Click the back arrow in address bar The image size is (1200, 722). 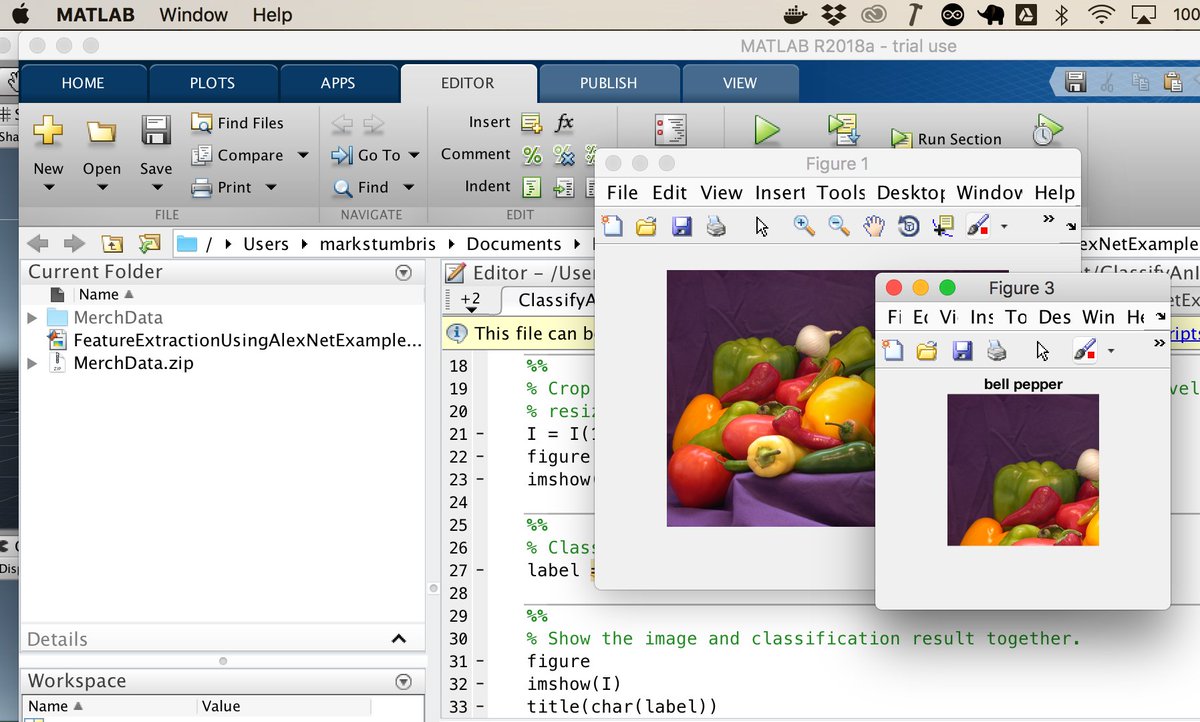[x=37, y=244]
